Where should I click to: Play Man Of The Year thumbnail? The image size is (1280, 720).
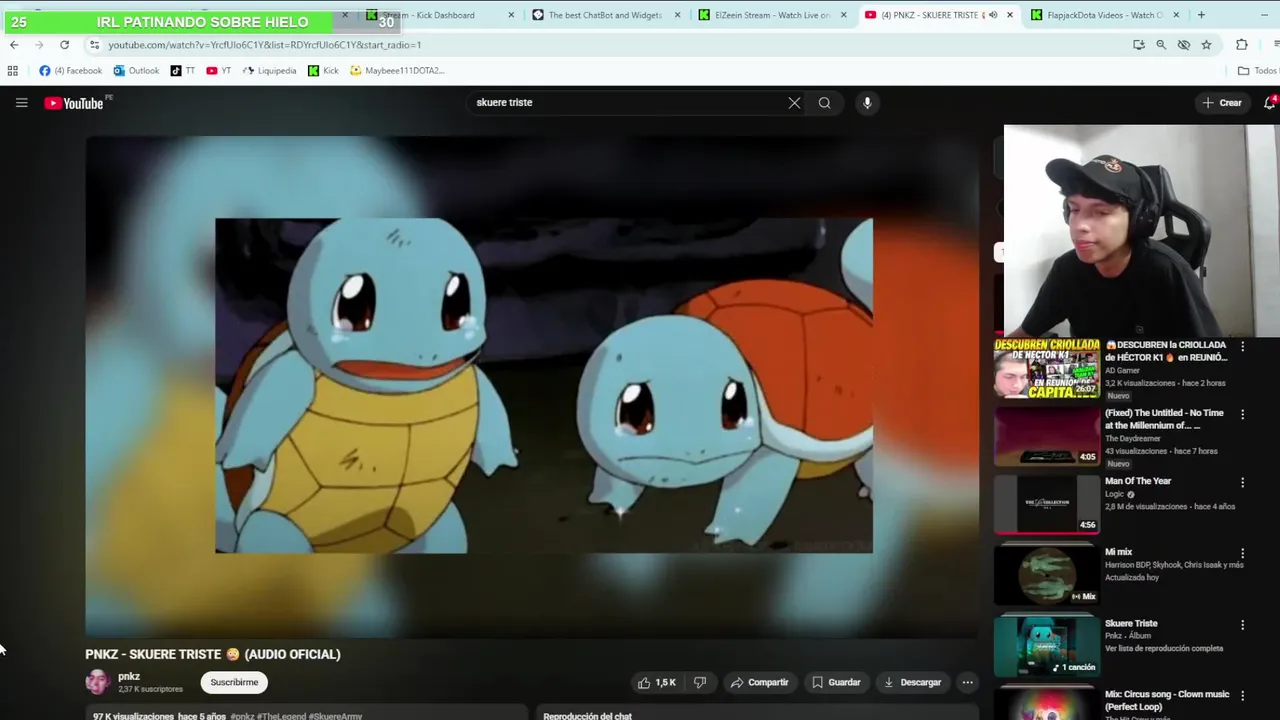(1047, 505)
